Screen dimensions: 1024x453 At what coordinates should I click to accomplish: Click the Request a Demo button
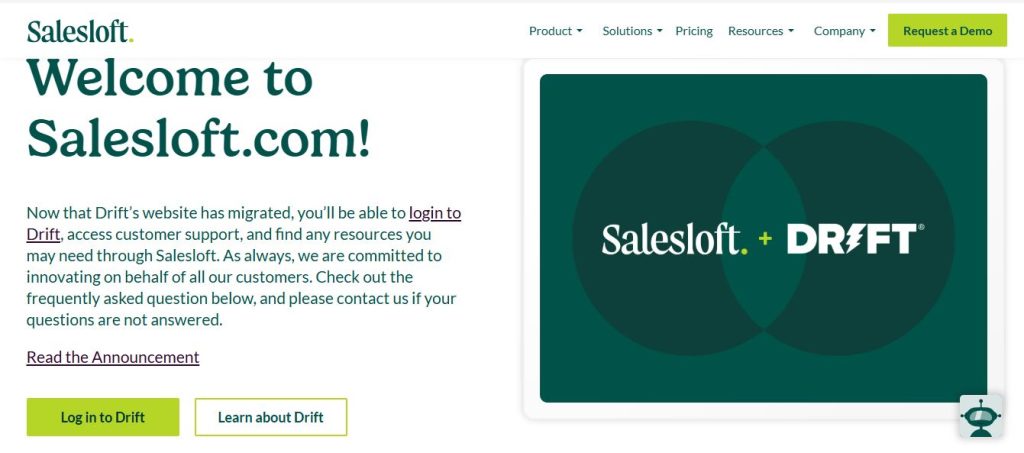tap(947, 31)
